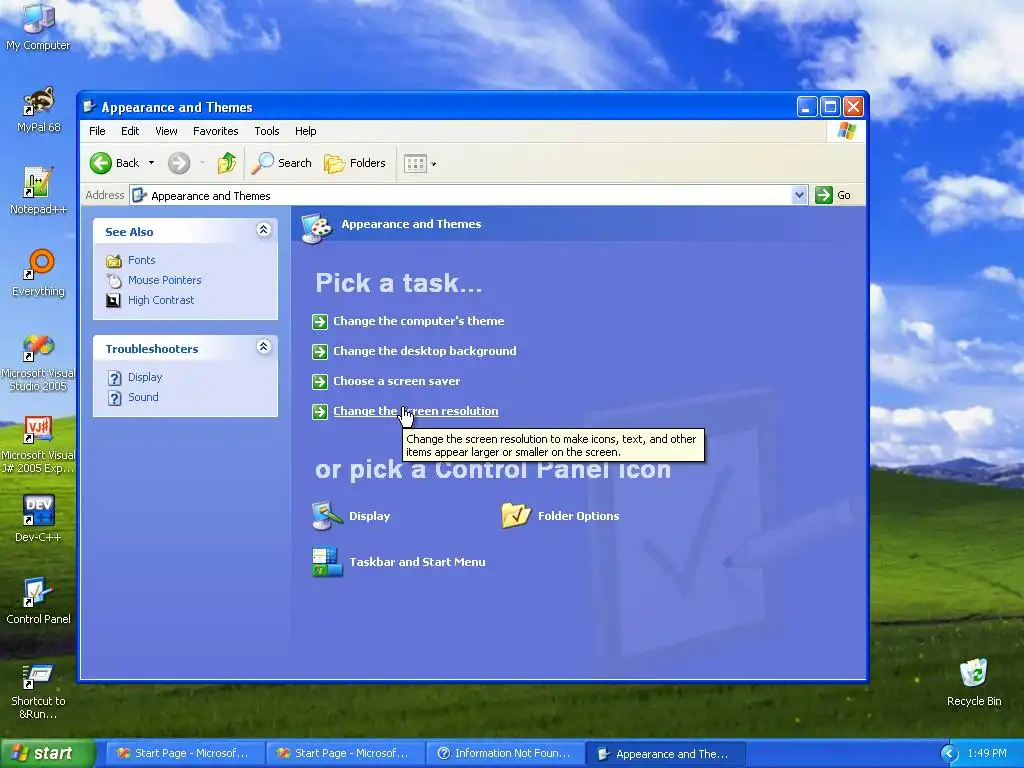Screen dimensions: 1024x768
Task: Select Control Panel desktop shortcut
Action: click(38, 601)
